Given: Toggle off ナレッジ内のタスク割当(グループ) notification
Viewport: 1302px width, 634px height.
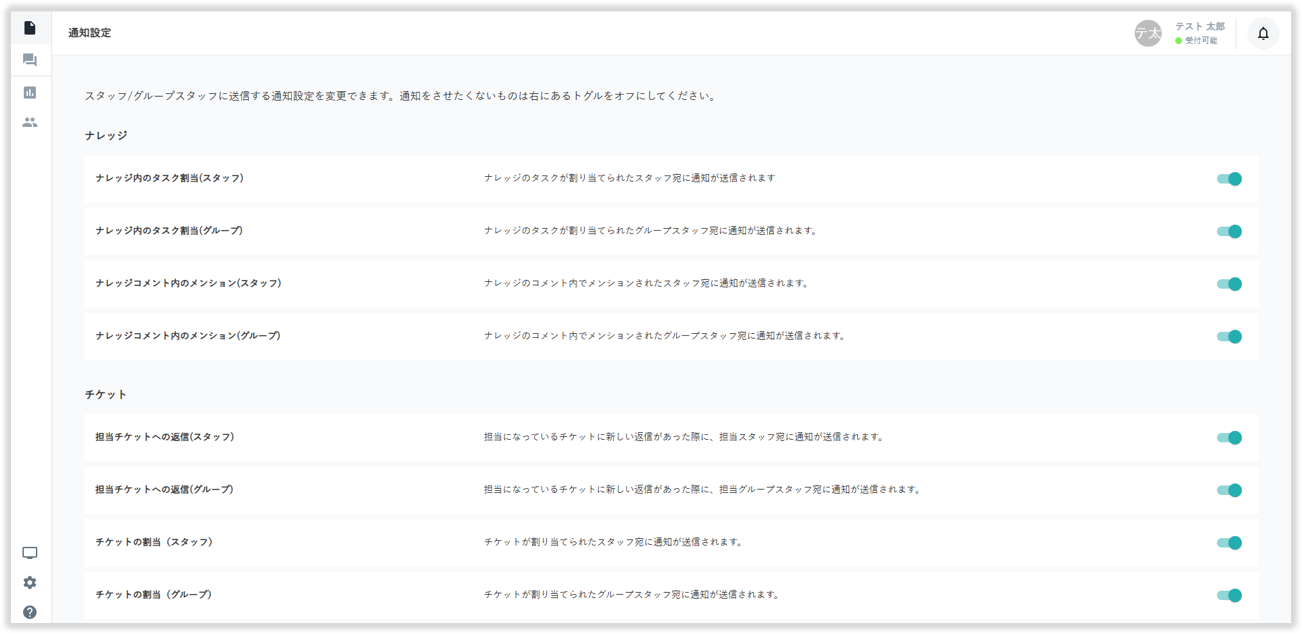Looking at the screenshot, I should [x=1229, y=231].
